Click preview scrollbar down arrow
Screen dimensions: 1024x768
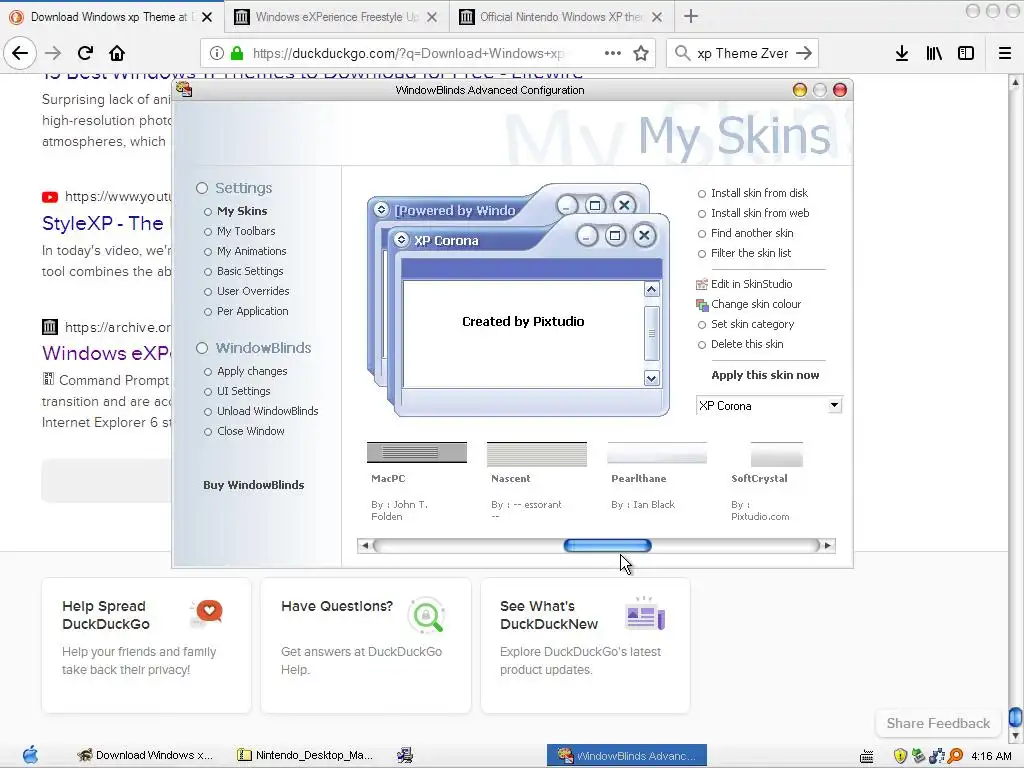652,378
